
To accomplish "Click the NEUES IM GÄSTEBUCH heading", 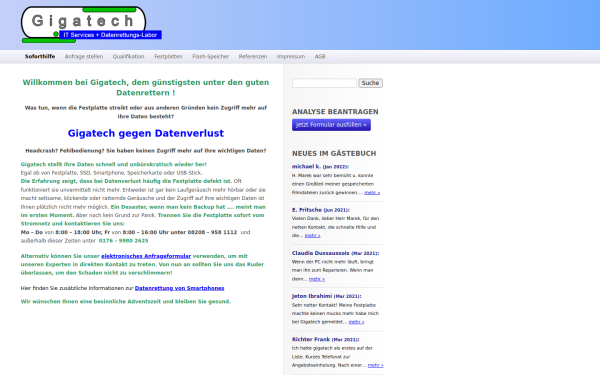I will coord(334,153).
